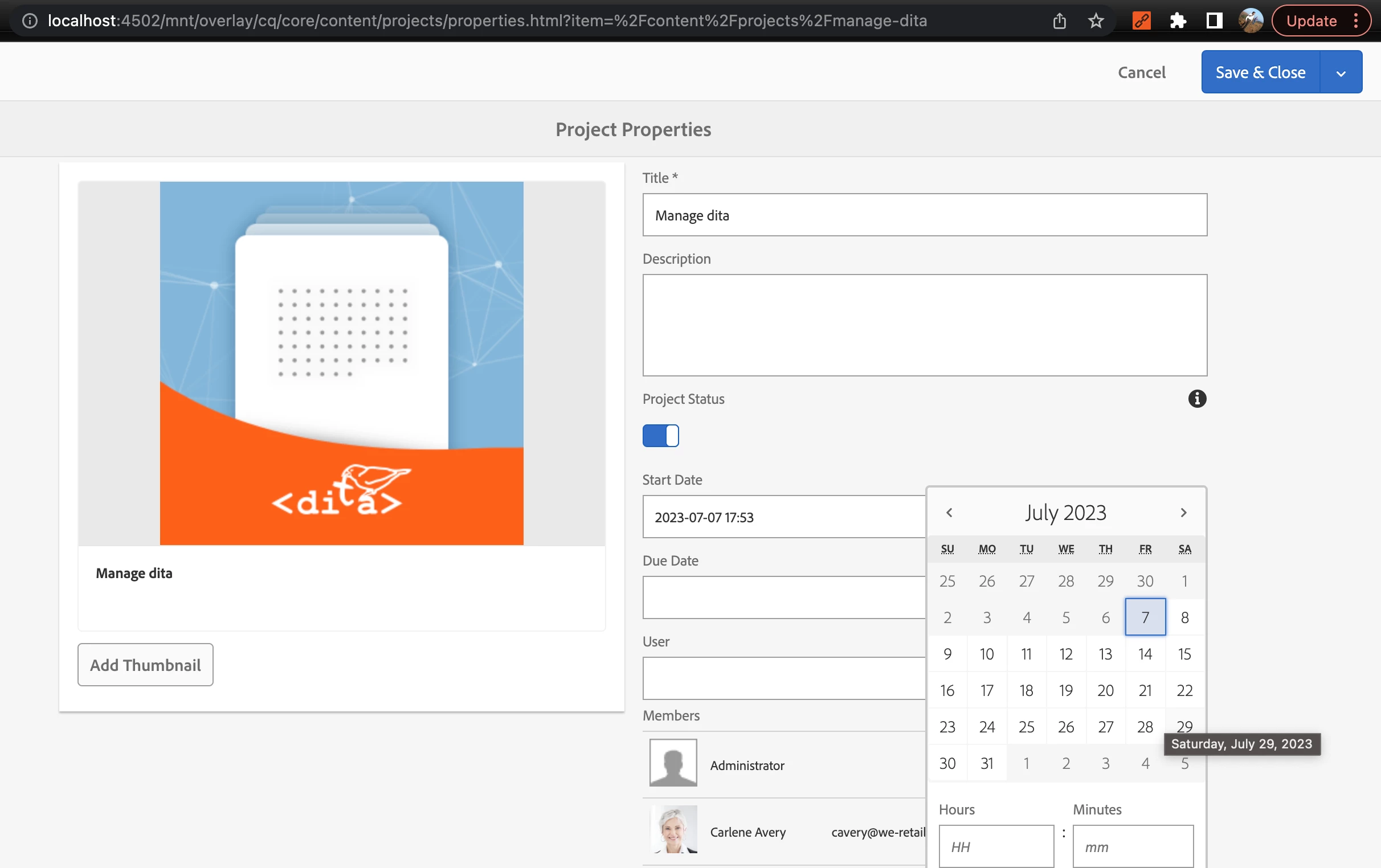This screenshot has height=868, width=1381.
Task: Click the Project Status info icon
Action: [1197, 399]
